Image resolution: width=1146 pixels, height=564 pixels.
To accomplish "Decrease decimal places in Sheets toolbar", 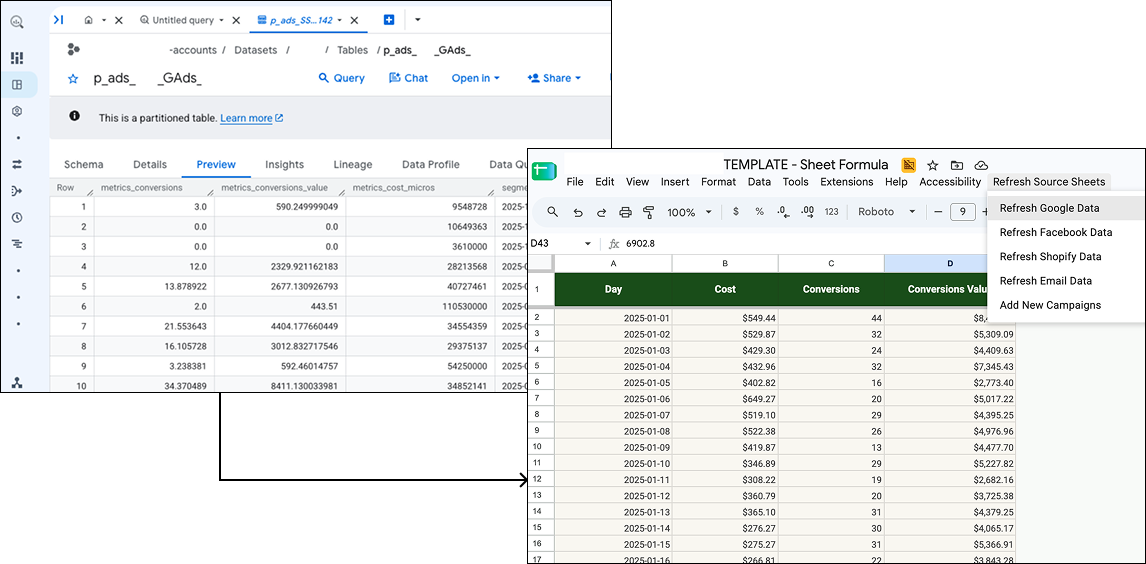I will [x=783, y=212].
